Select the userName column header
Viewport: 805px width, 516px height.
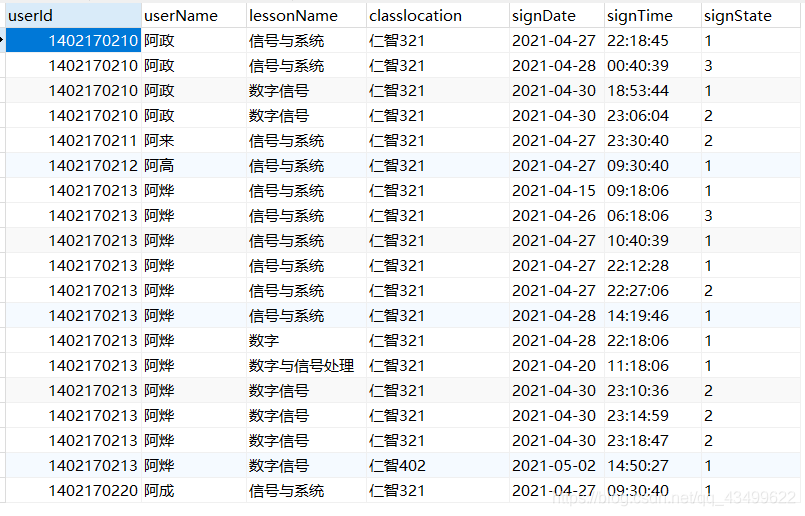[194, 15]
